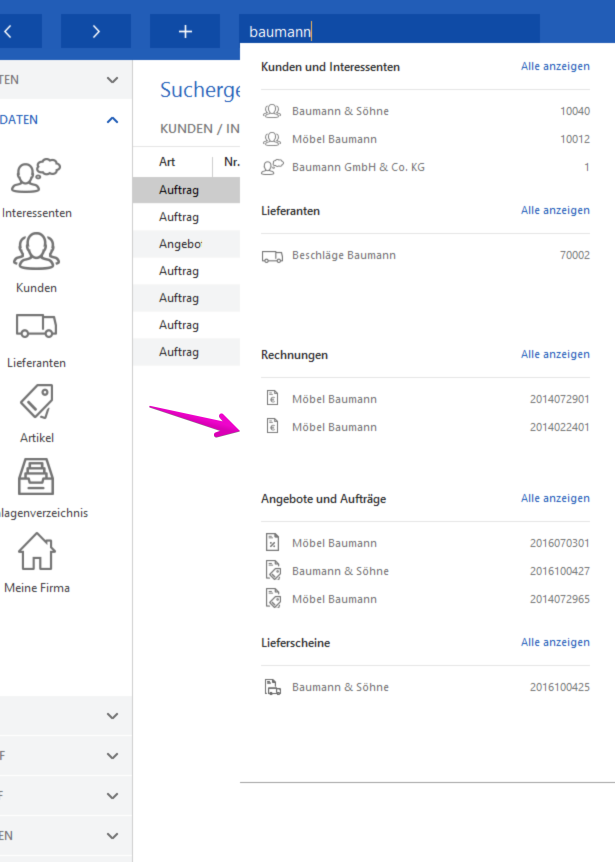The image size is (615, 862).
Task: Show all Lieferanten results
Action: point(555,210)
